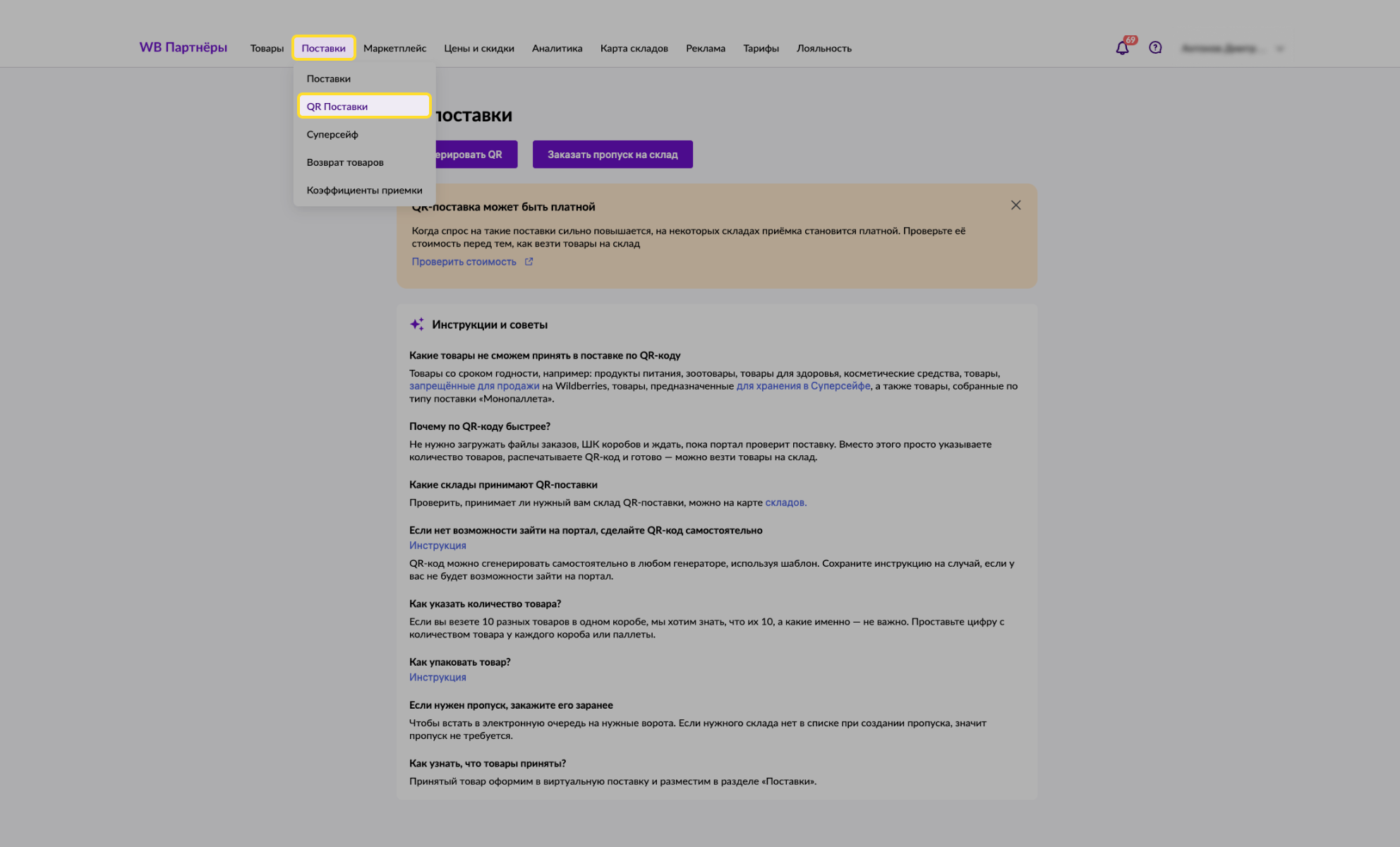Viewport: 1400px width, 847px height.
Task: Click the WB Партнёры logo
Action: [x=183, y=47]
